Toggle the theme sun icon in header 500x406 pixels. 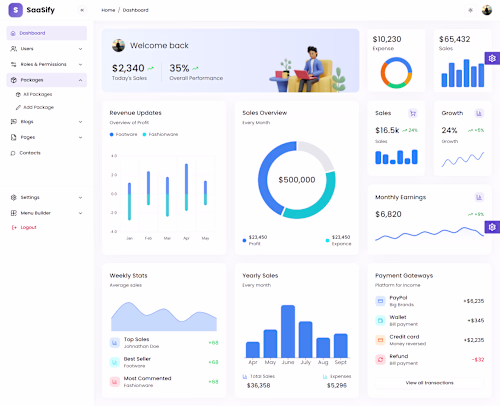click(x=470, y=10)
